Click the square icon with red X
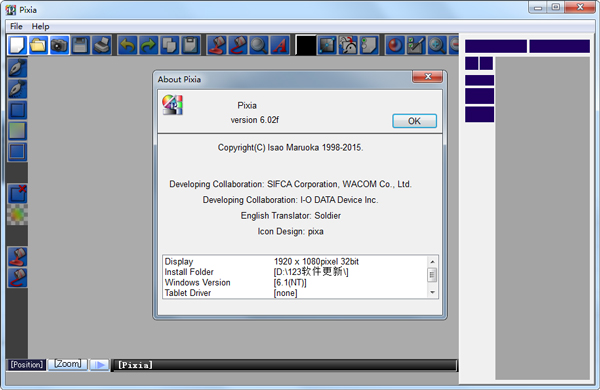Image resolution: width=600 pixels, height=390 pixels. [x=18, y=193]
